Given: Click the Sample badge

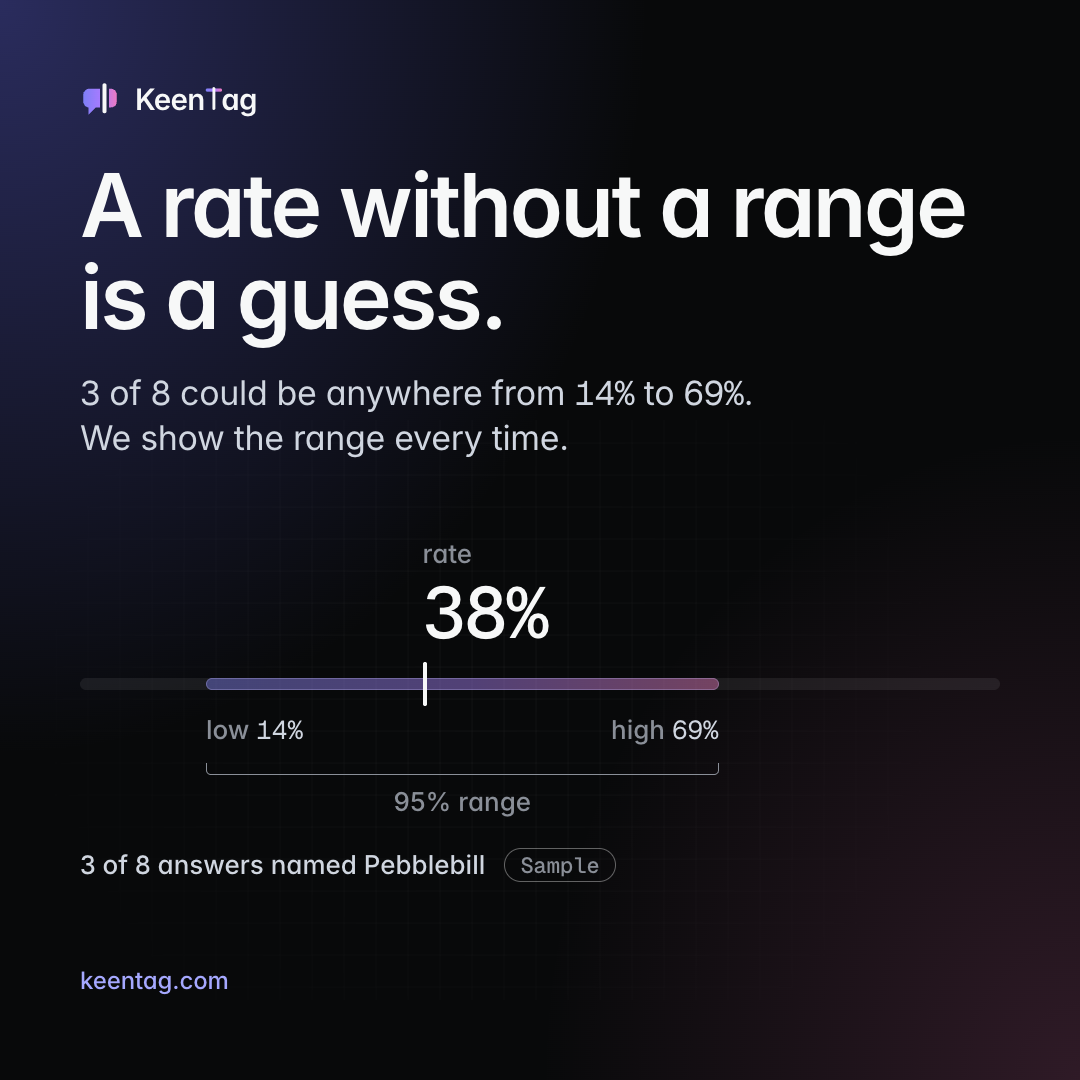Looking at the screenshot, I should pyautogui.click(x=559, y=865).
